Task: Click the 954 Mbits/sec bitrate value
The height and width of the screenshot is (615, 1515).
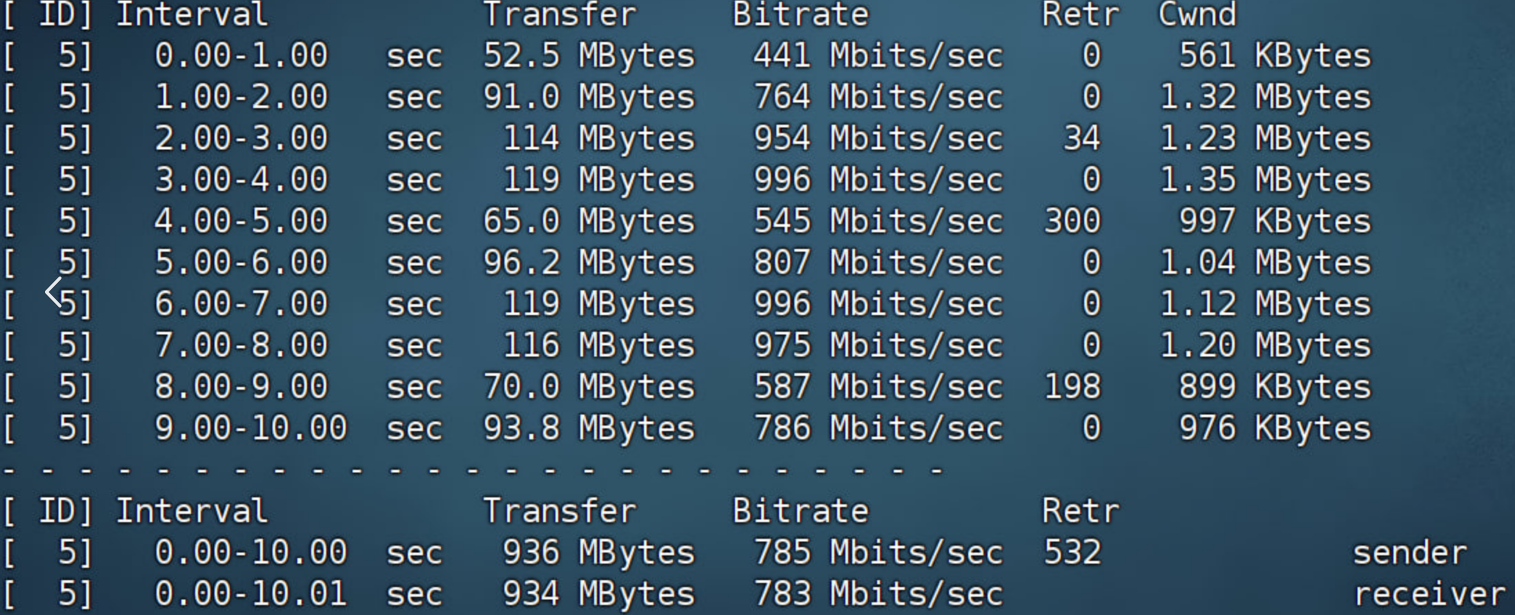Action: coord(877,138)
